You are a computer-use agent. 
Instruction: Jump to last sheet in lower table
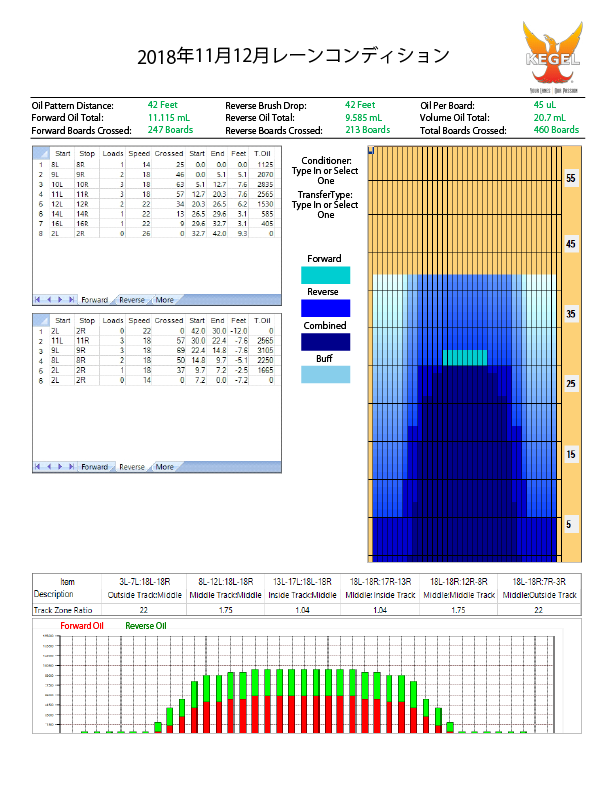[72, 467]
